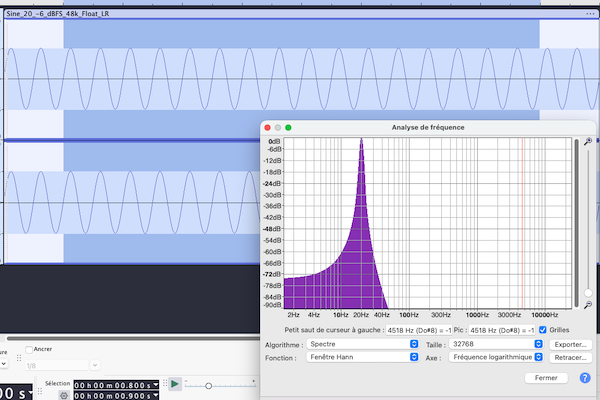The height and width of the screenshot is (400, 600).
Task: Click zoom-in magnifier in Analyse de fréquence
Action: (x=588, y=141)
